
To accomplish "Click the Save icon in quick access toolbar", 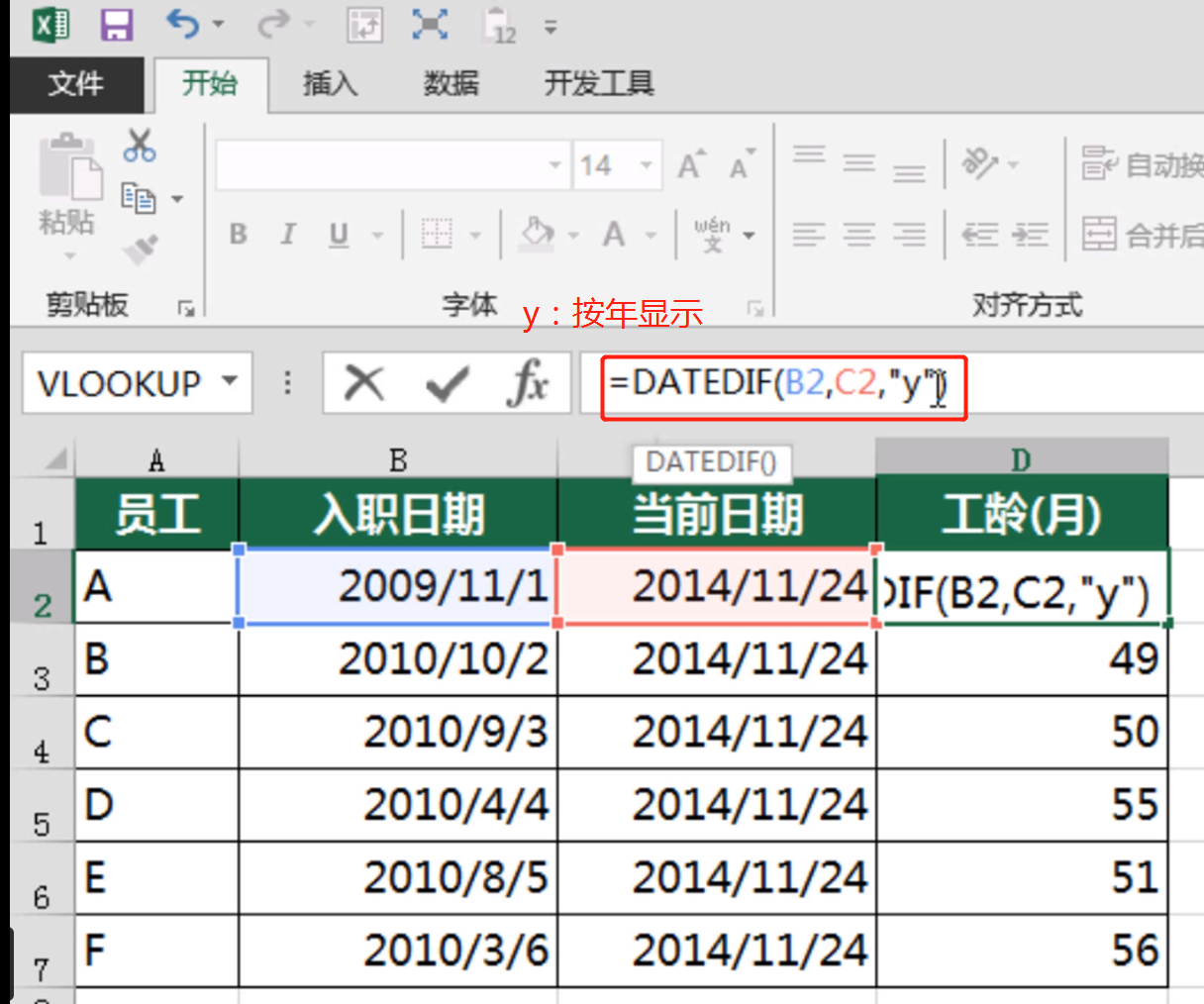I will (x=117, y=25).
